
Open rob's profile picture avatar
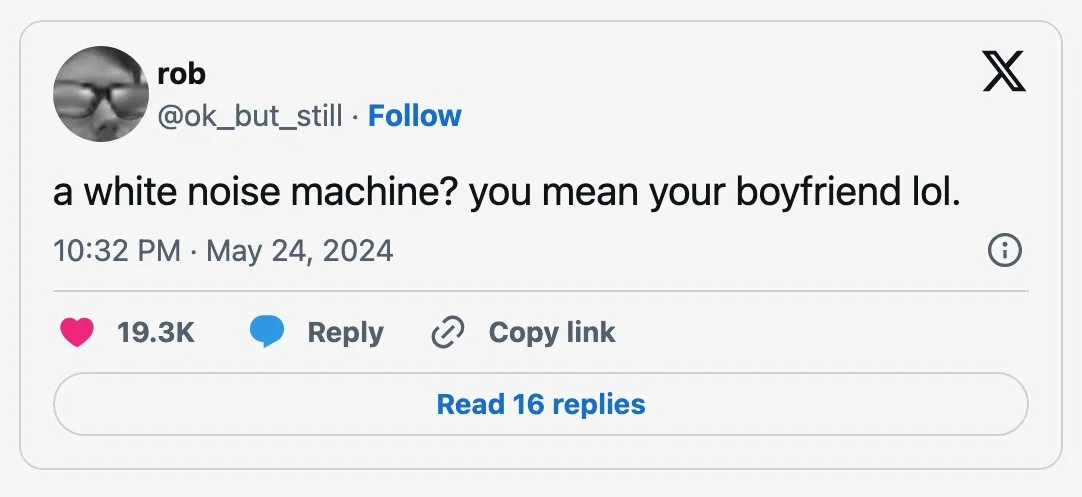coord(101,94)
